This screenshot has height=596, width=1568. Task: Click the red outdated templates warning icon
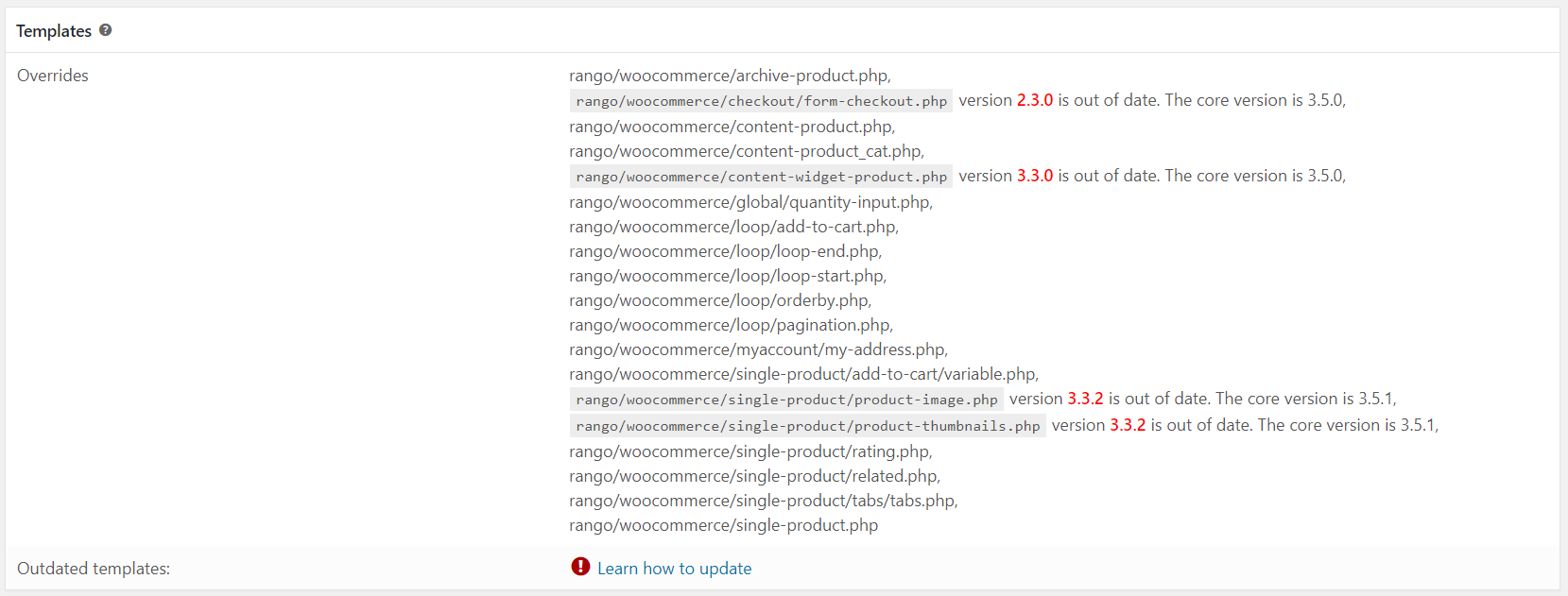580,567
